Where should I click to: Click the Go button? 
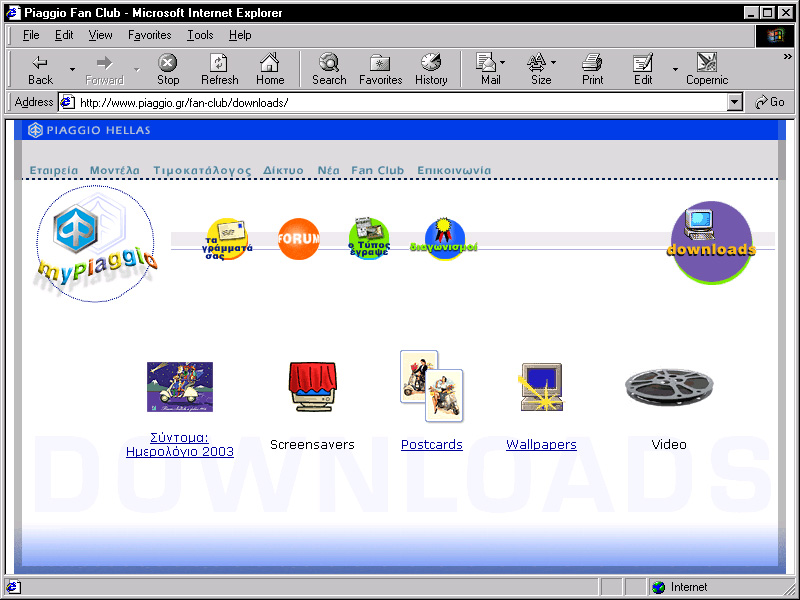(770, 102)
